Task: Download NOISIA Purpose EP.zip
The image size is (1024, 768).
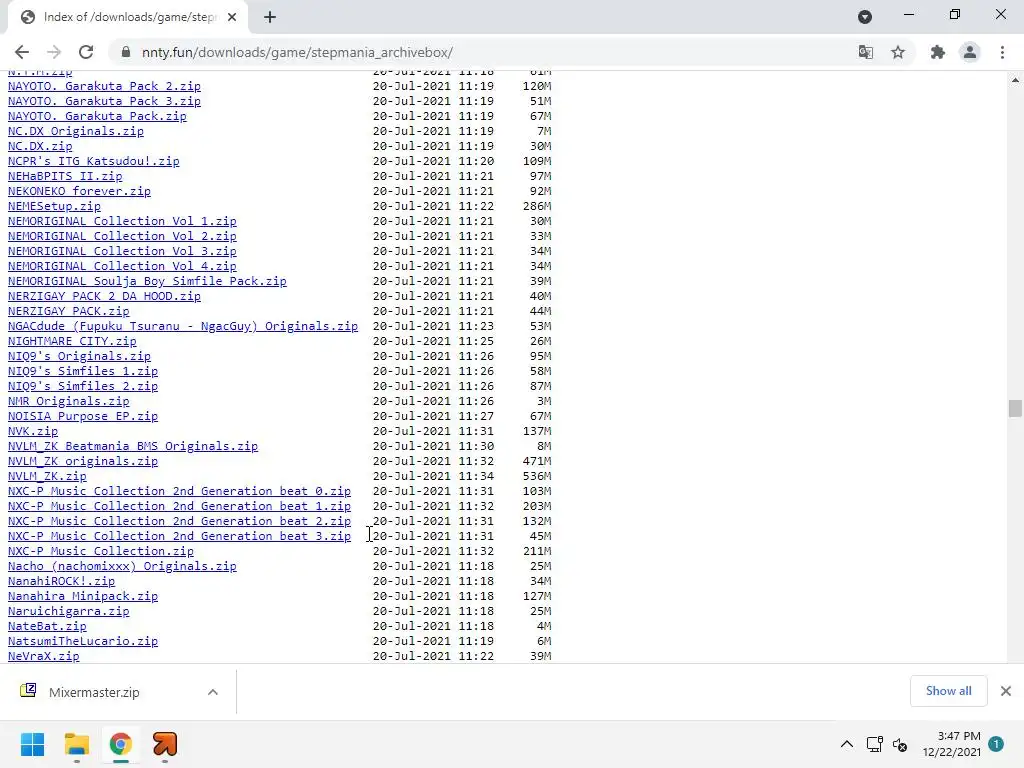Action: point(83,417)
